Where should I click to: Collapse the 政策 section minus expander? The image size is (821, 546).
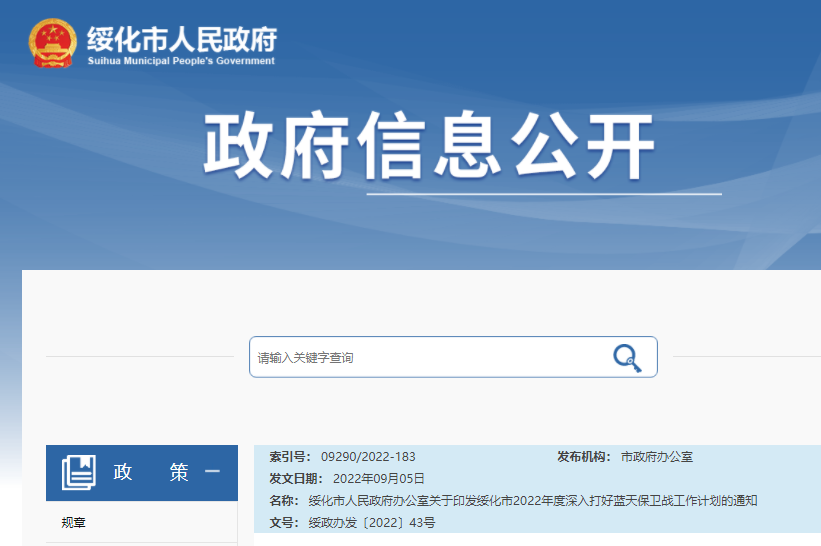212,472
